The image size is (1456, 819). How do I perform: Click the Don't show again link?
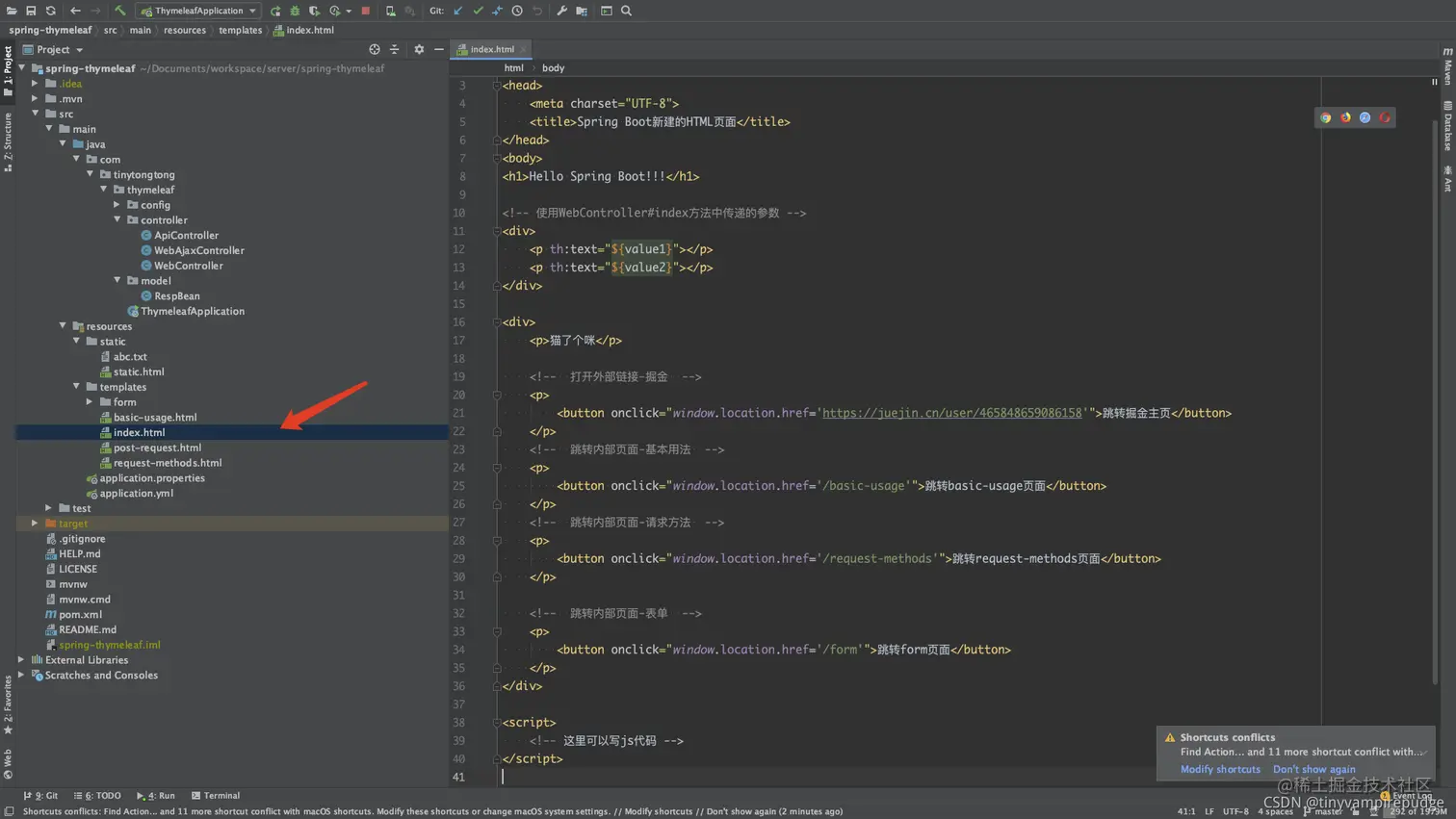(1313, 769)
